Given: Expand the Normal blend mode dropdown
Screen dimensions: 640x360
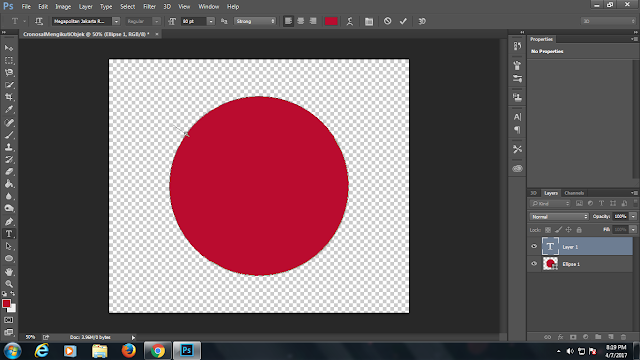Looking at the screenshot, I should click(x=559, y=216).
